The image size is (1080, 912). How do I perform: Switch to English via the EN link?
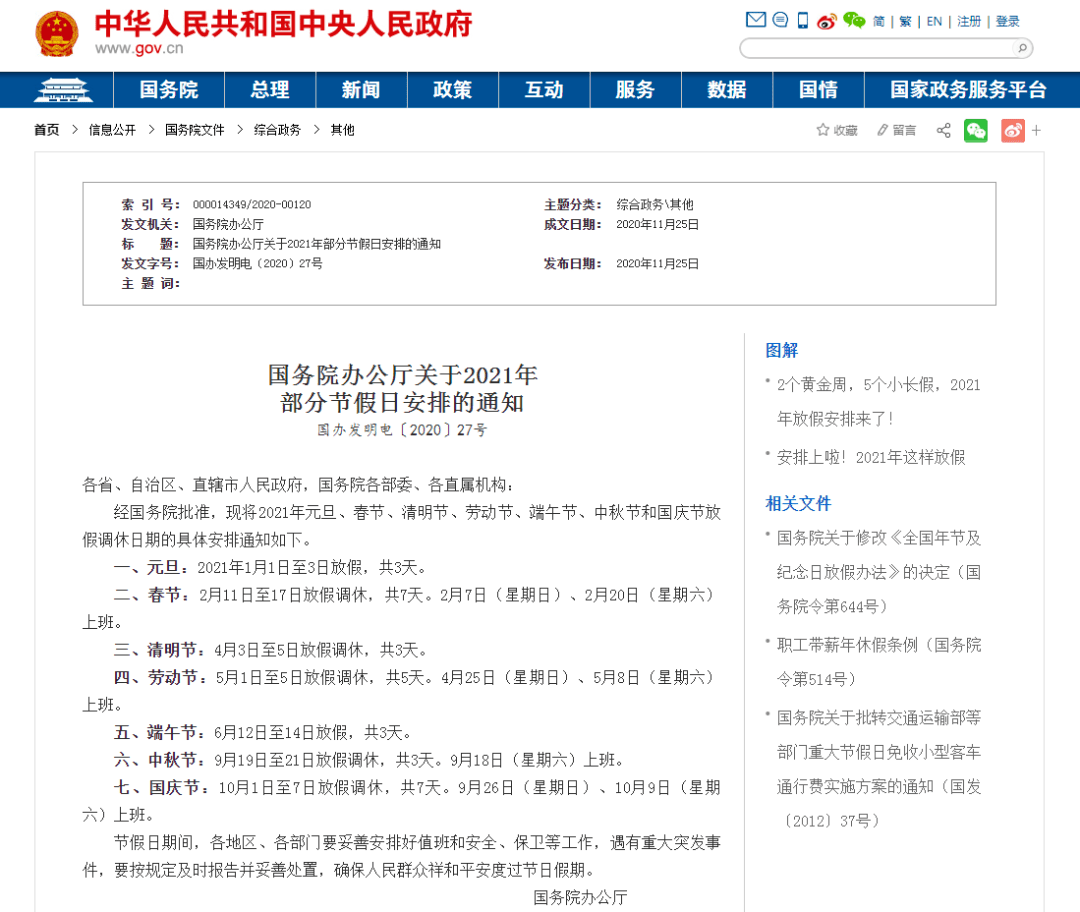(x=933, y=20)
